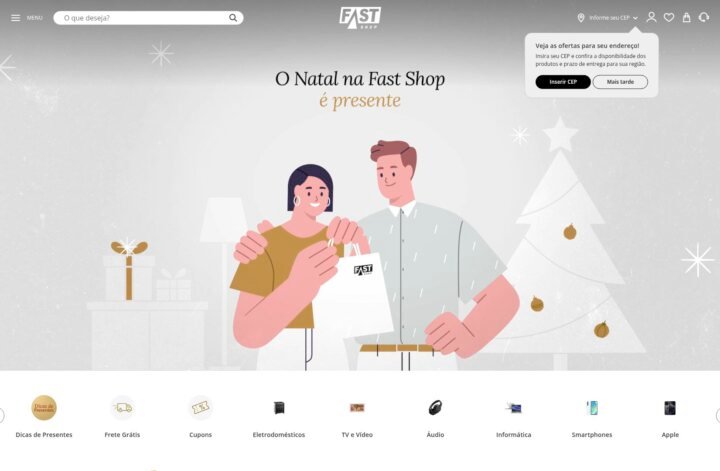Open the user account icon
Image resolution: width=720 pixels, height=471 pixels.
click(x=651, y=17)
